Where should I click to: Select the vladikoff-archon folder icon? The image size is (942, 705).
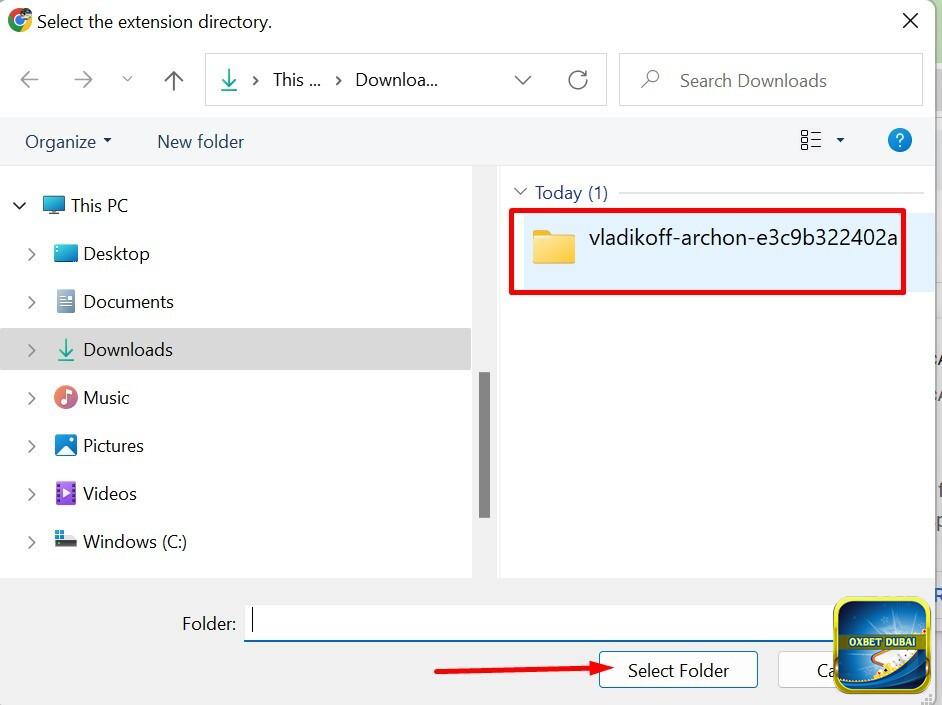[554, 247]
